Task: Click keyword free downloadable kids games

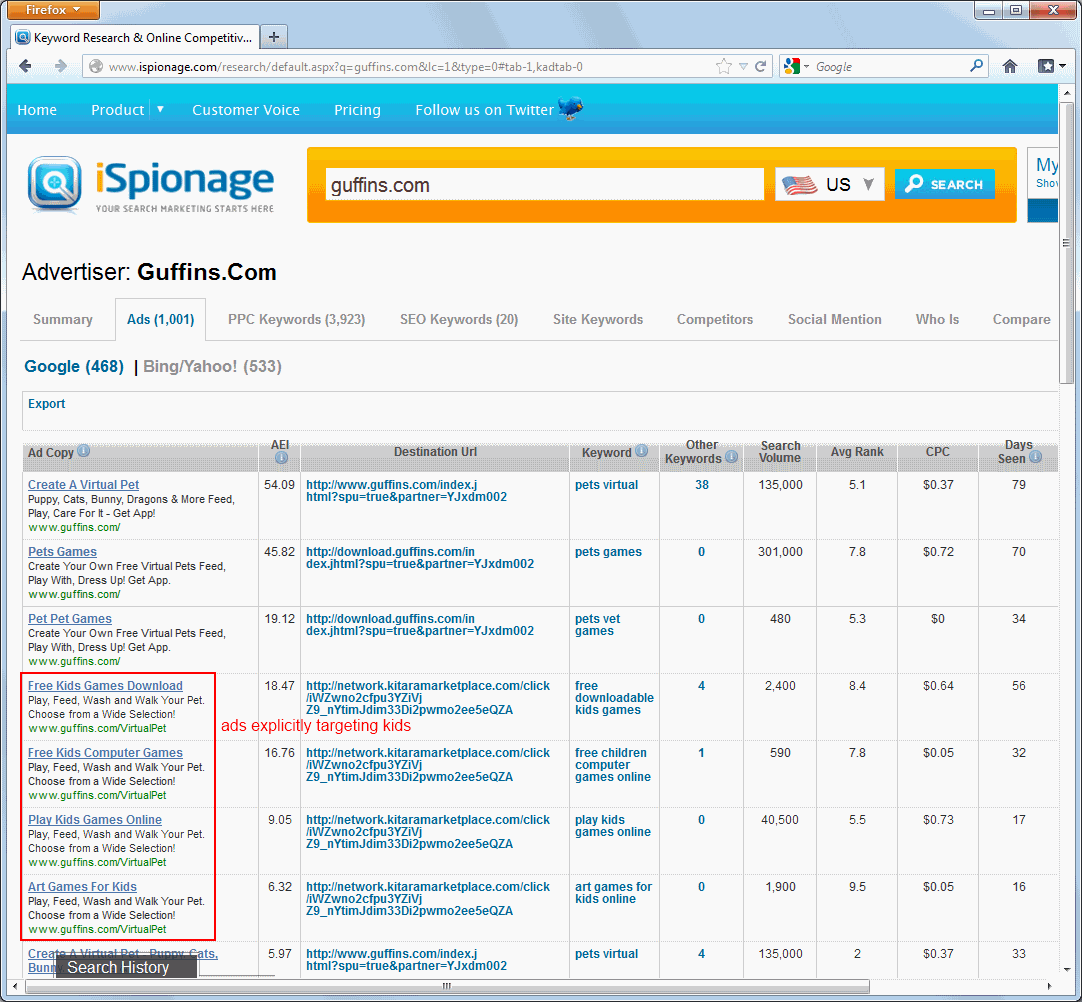Action: 614,698
